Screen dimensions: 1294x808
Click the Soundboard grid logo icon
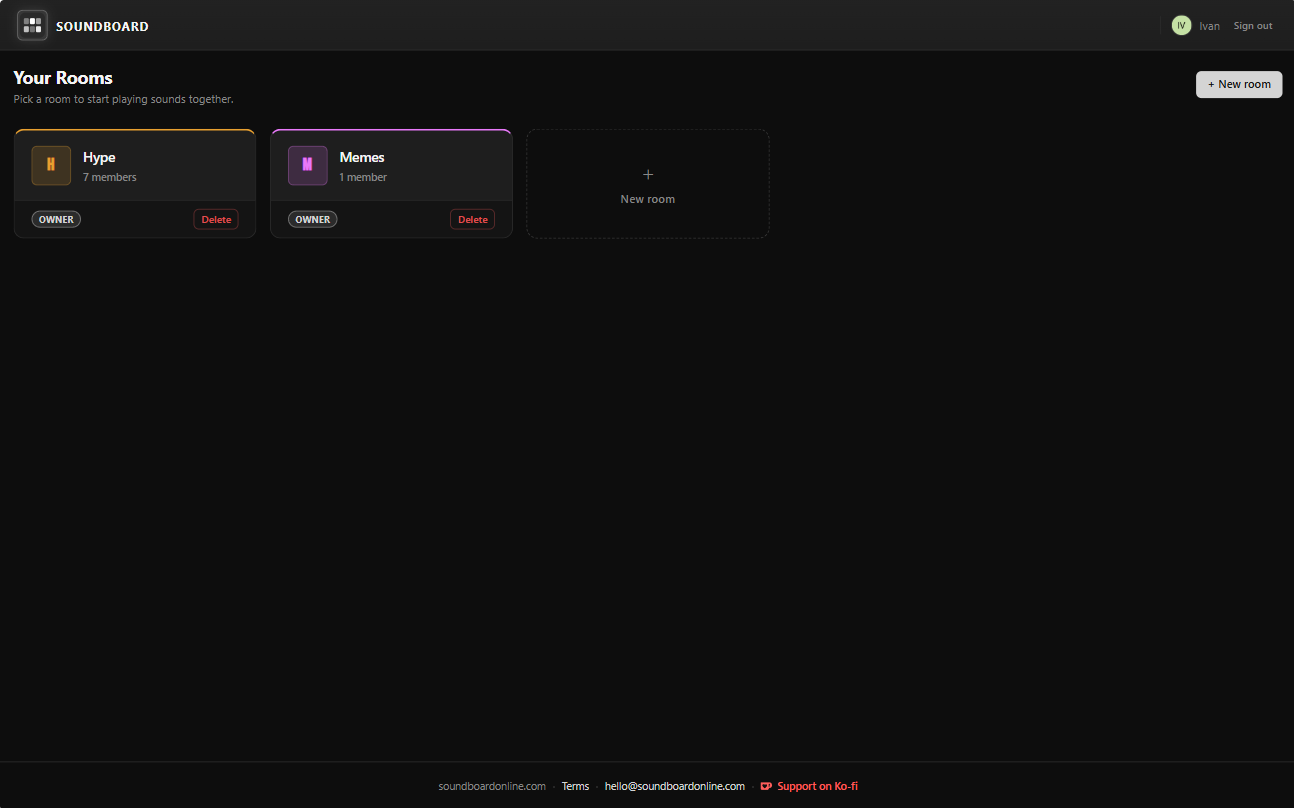point(32,25)
